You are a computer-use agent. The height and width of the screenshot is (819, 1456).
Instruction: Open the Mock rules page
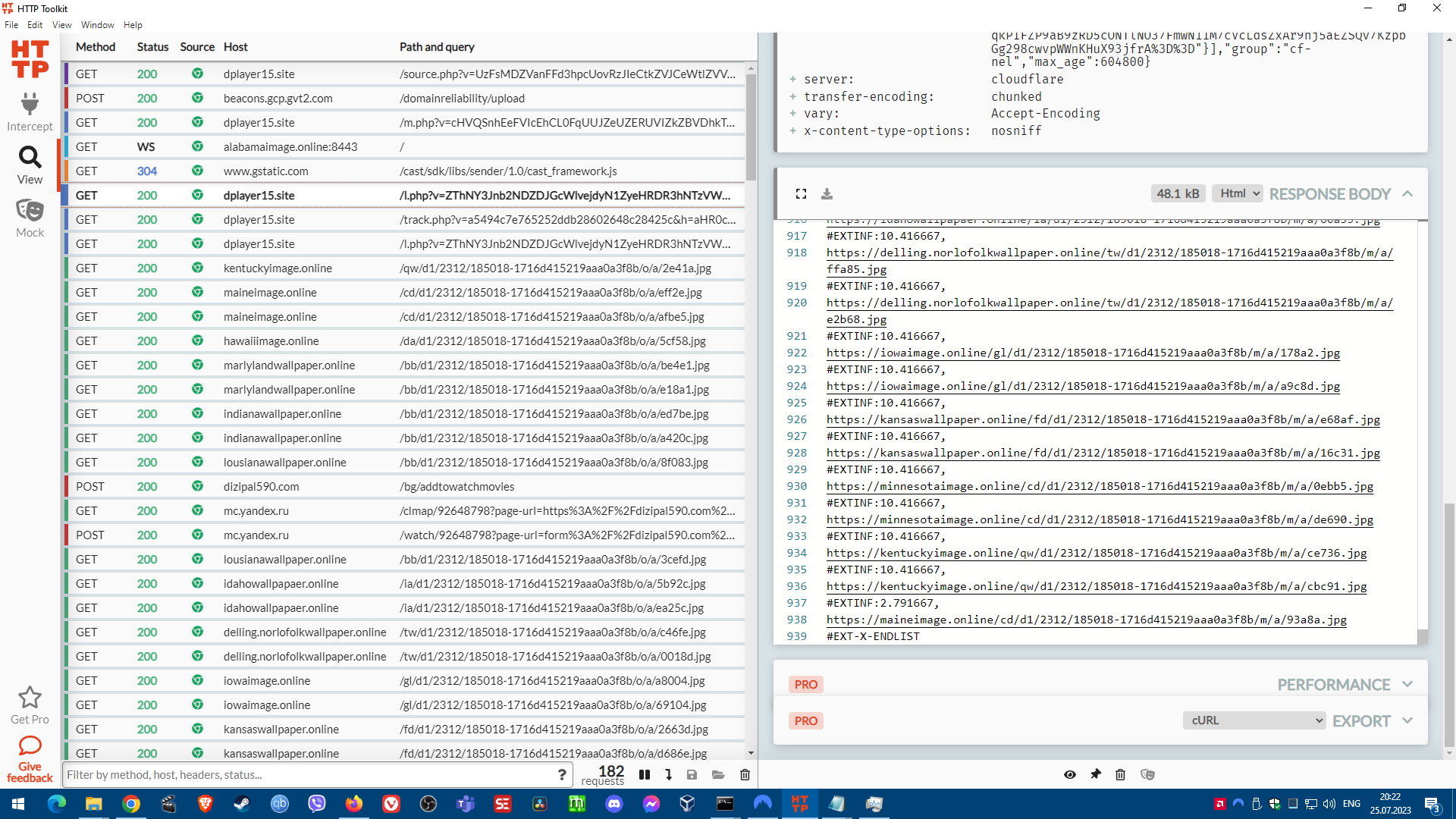(30, 218)
